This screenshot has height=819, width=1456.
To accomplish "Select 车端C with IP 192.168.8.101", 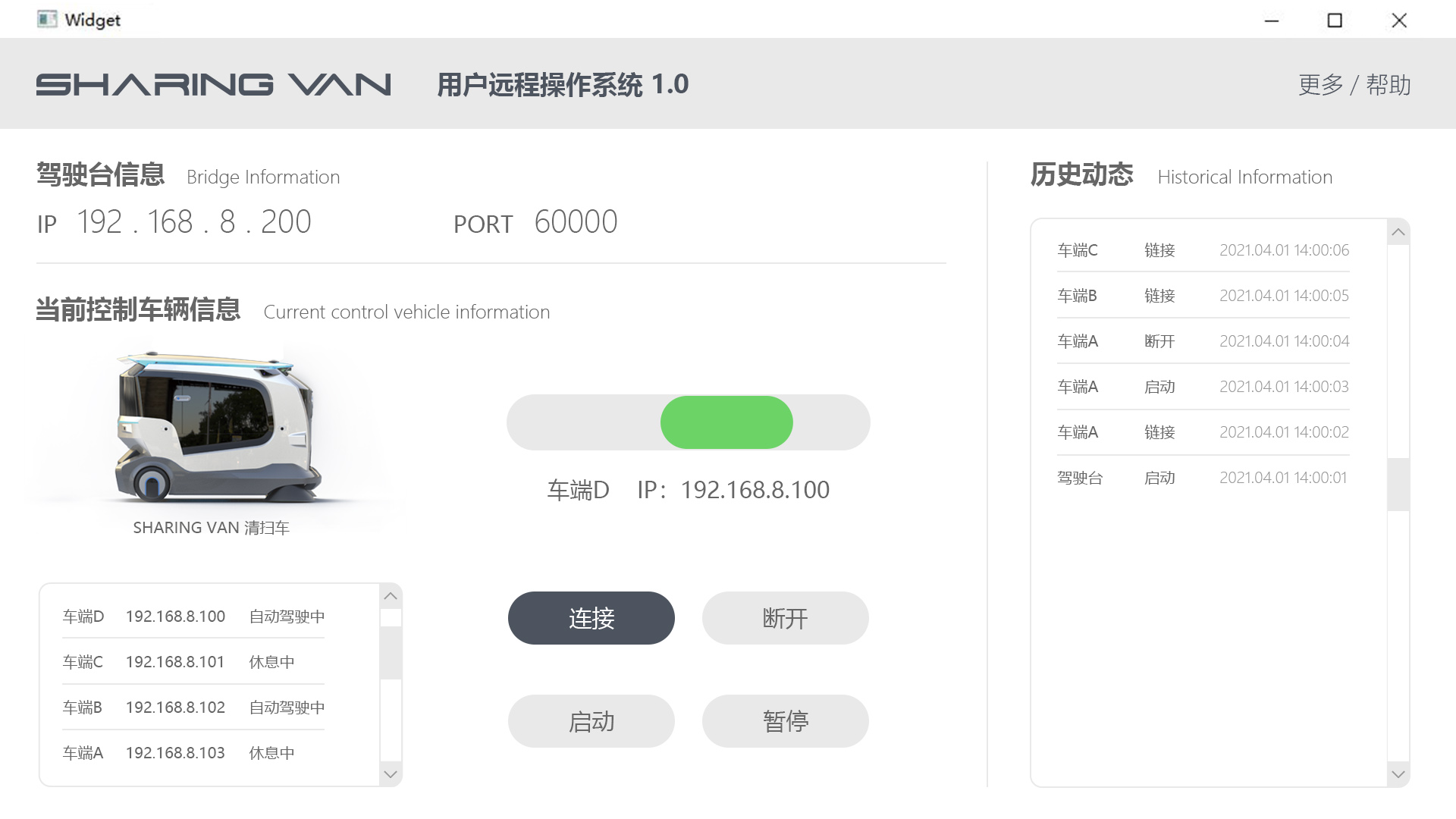I will 193,661.
